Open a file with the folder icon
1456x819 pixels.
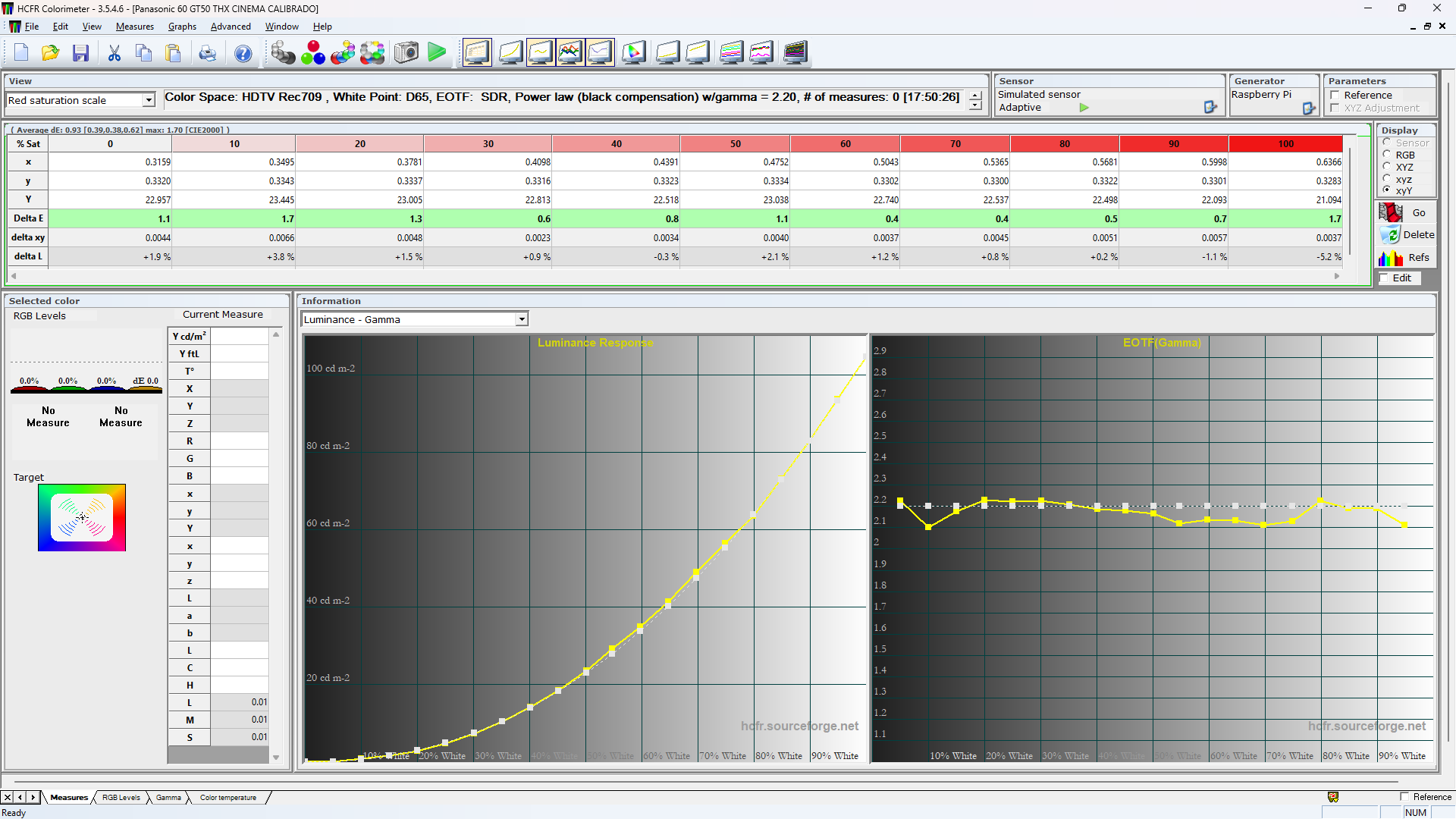(51, 52)
